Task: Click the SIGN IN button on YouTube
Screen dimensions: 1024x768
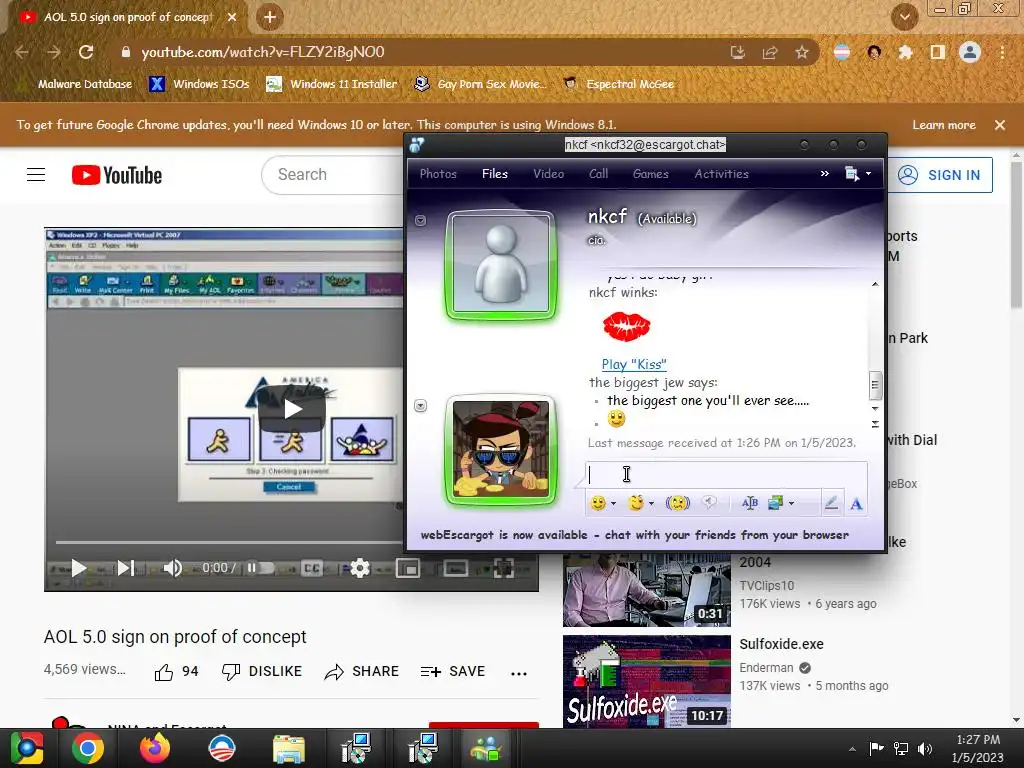Action: click(x=940, y=175)
